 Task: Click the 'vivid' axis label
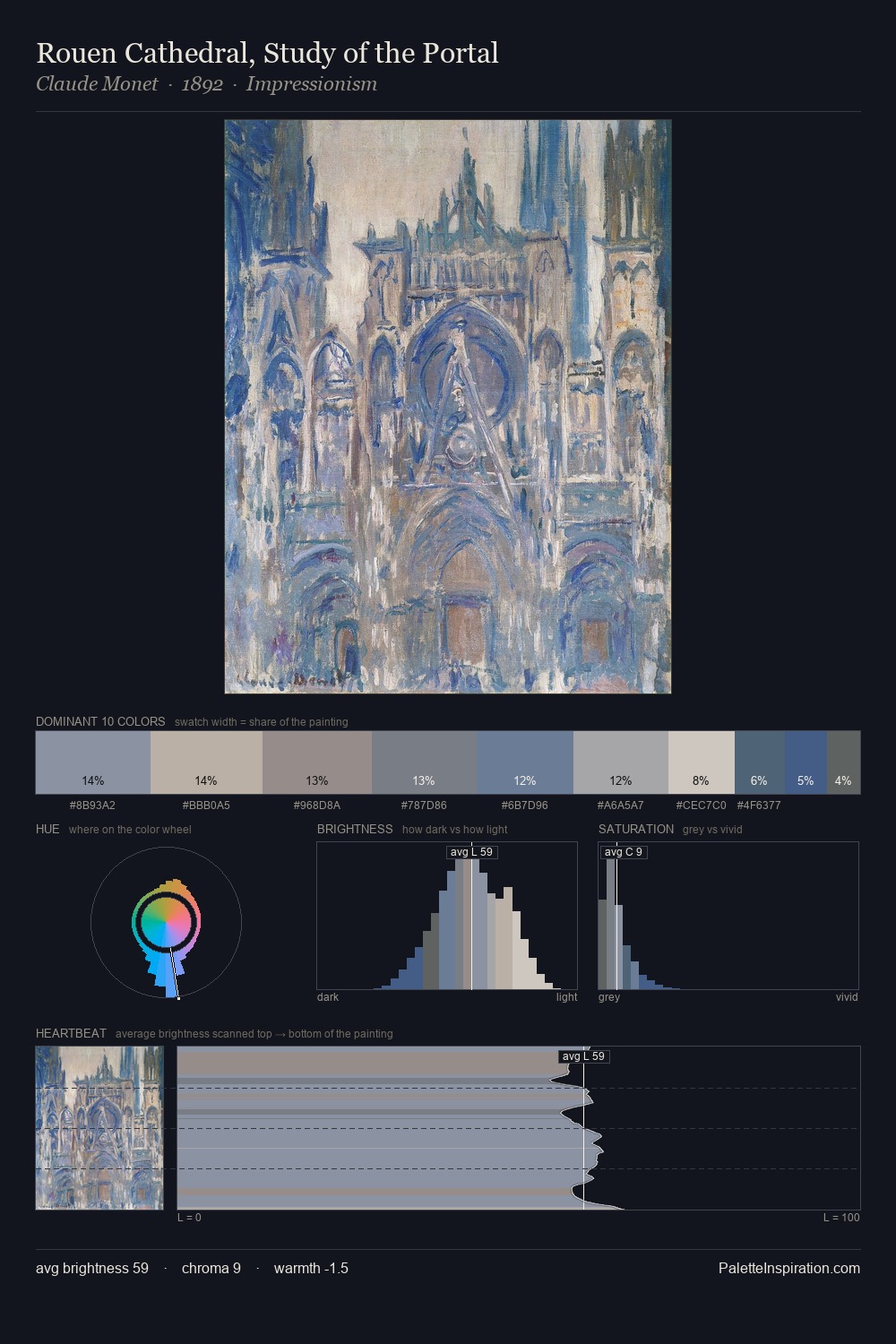847,997
